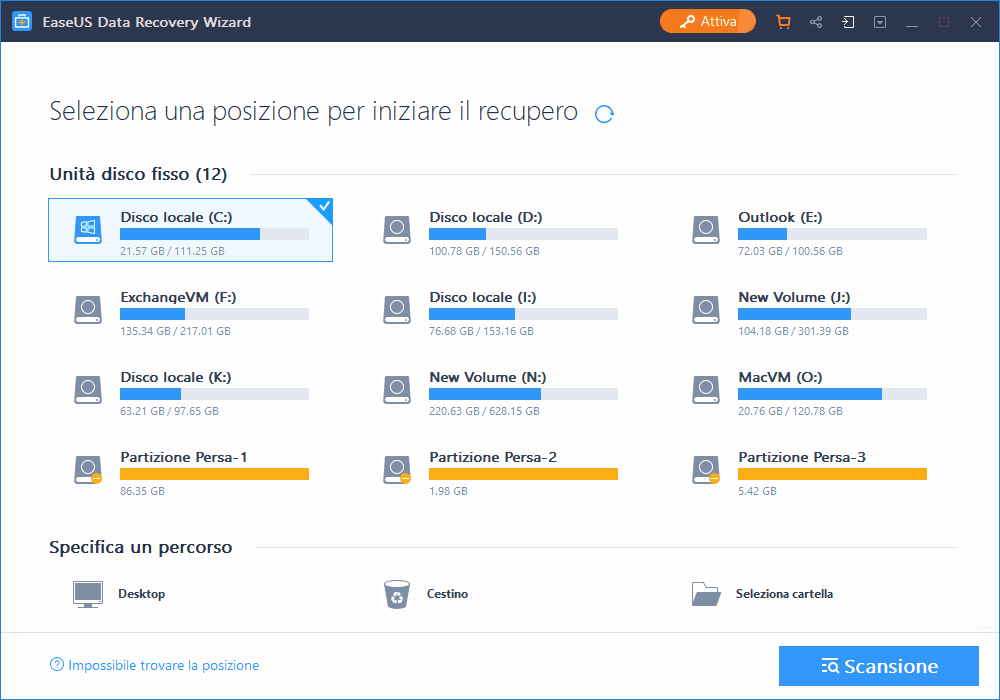Open the 'Impossibile trovare la posizione' help link

[162, 665]
